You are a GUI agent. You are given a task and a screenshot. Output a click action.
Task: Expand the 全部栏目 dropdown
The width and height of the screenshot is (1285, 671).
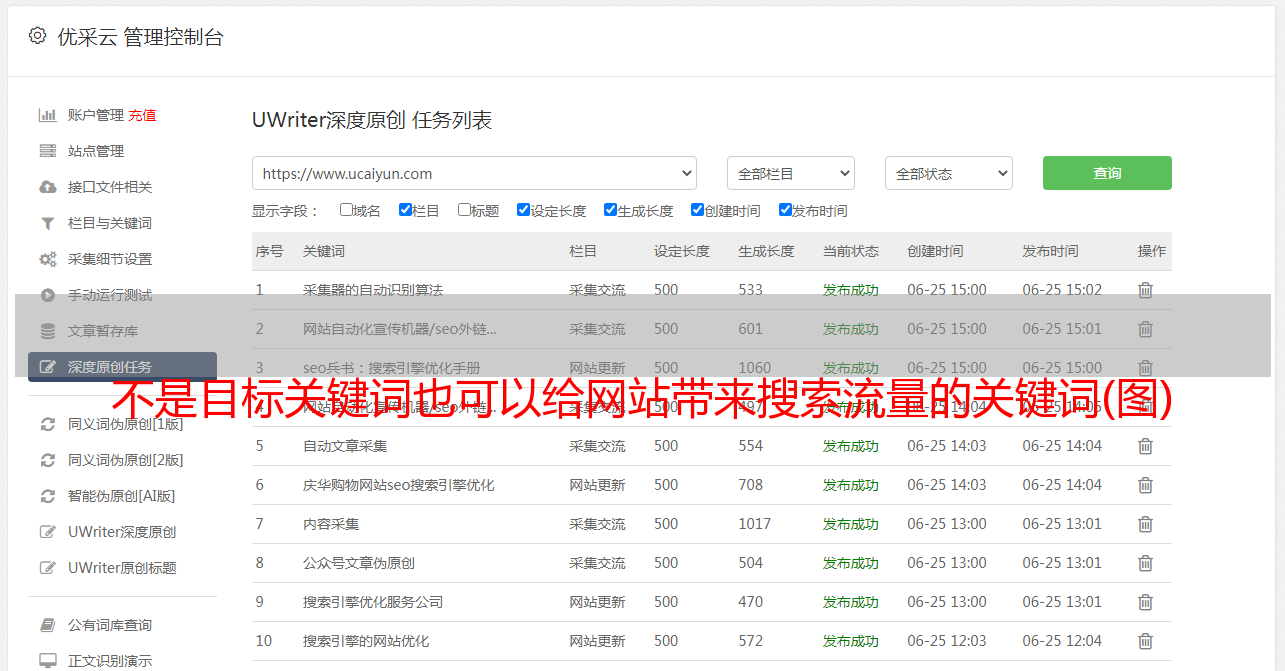tap(790, 173)
